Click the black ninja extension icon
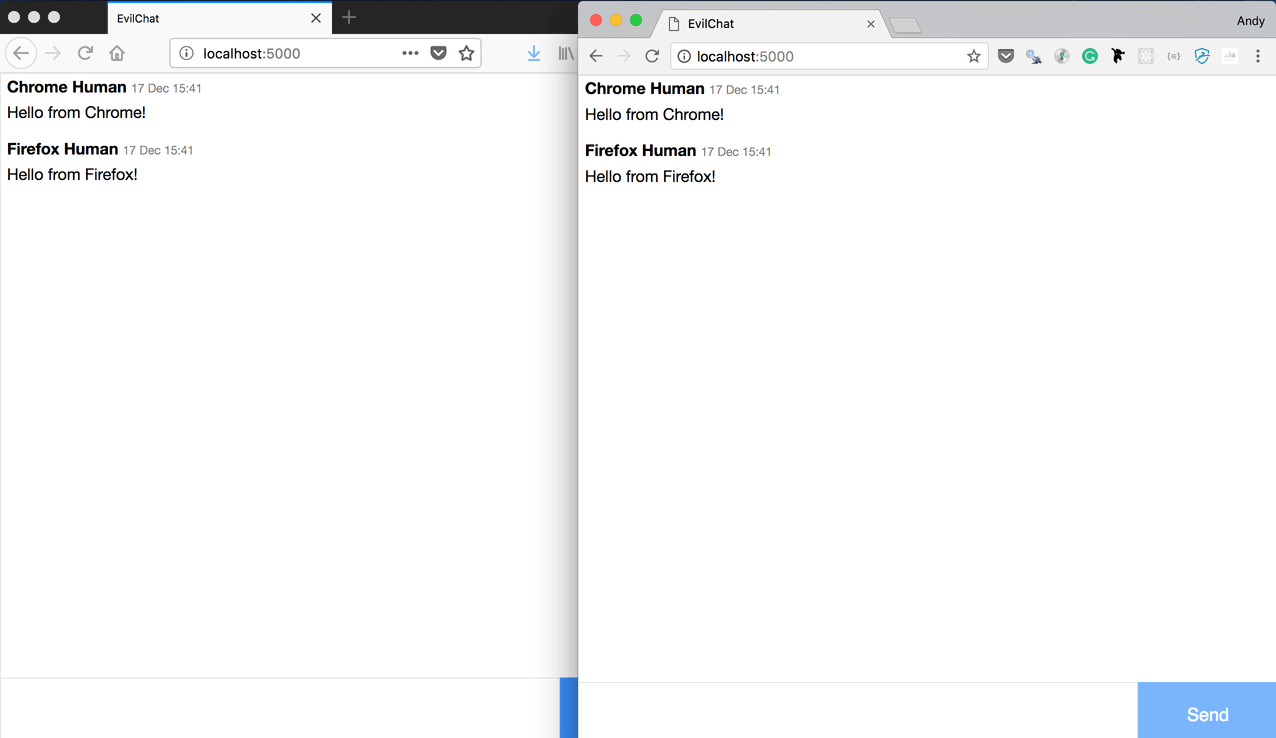 (1117, 56)
